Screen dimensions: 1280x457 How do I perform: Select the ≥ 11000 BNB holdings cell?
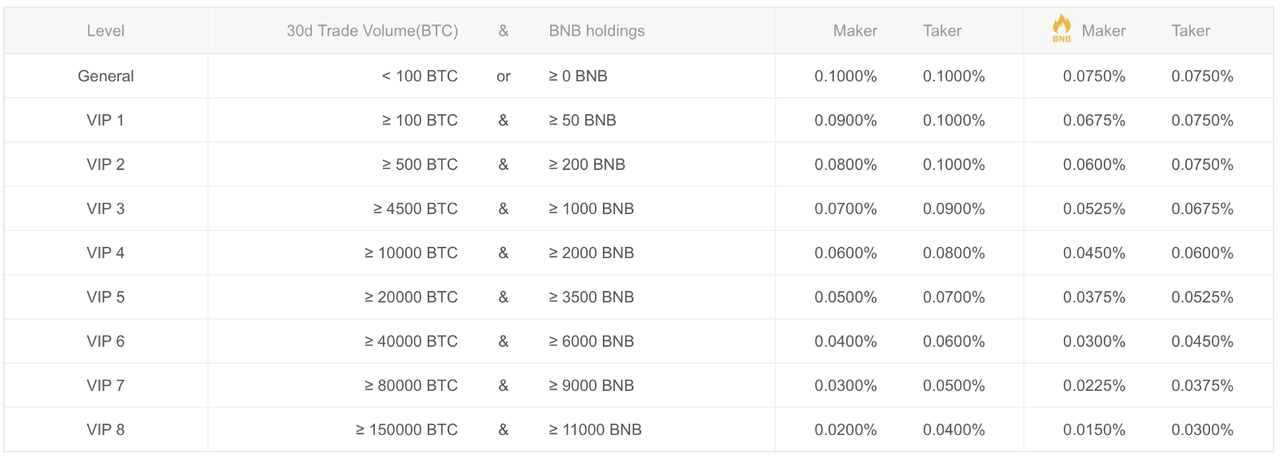595,429
